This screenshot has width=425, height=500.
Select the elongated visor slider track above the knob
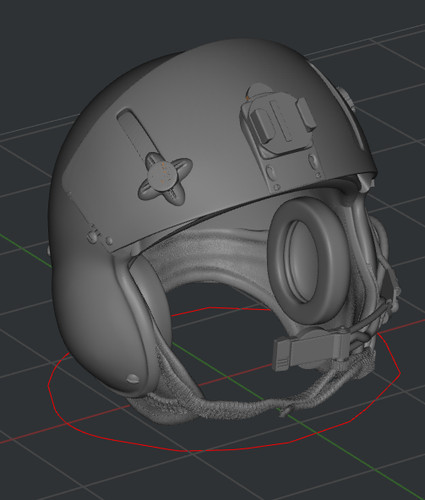tap(137, 133)
